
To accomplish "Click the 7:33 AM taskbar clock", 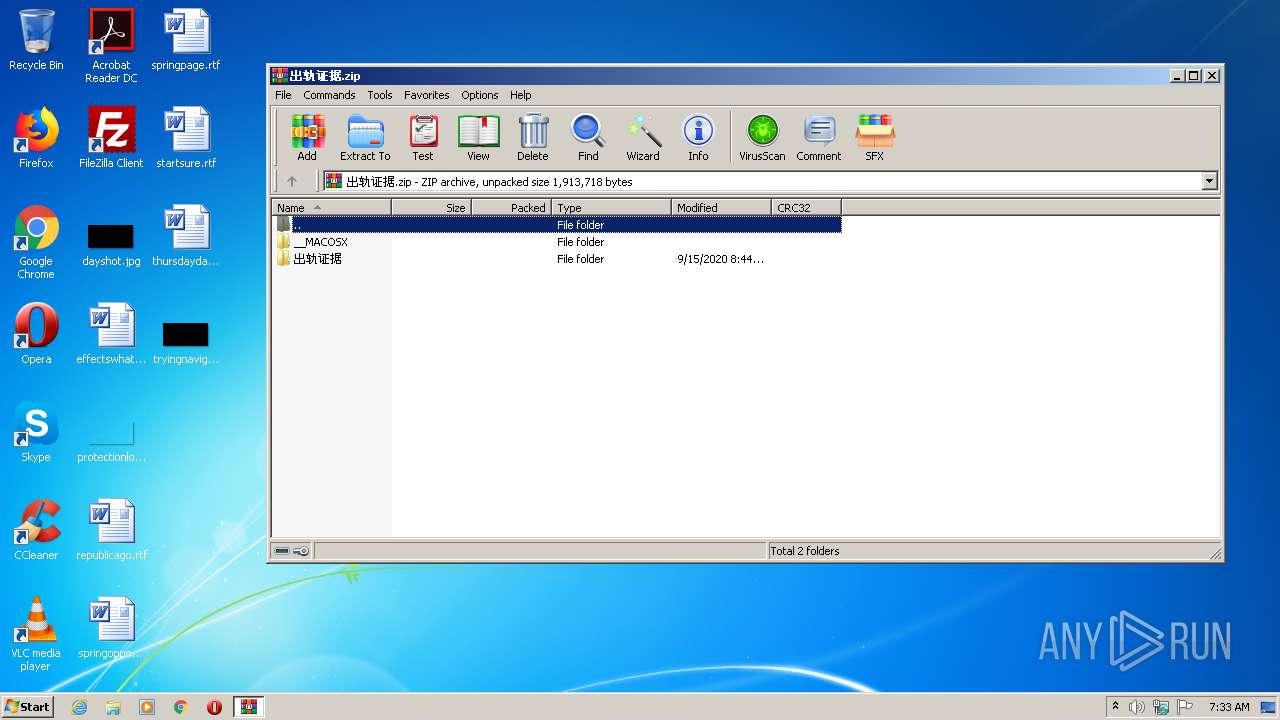I will (1229, 707).
